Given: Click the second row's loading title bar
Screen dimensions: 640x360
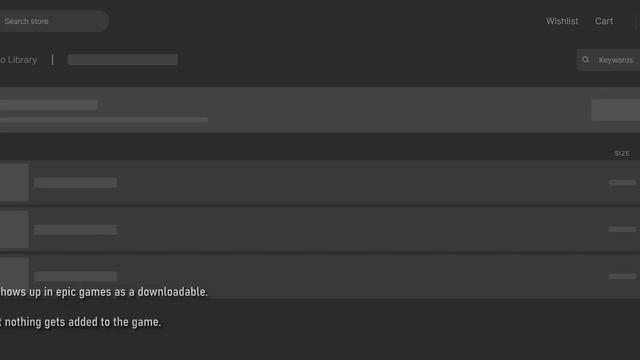Looking at the screenshot, I should tap(76, 229).
